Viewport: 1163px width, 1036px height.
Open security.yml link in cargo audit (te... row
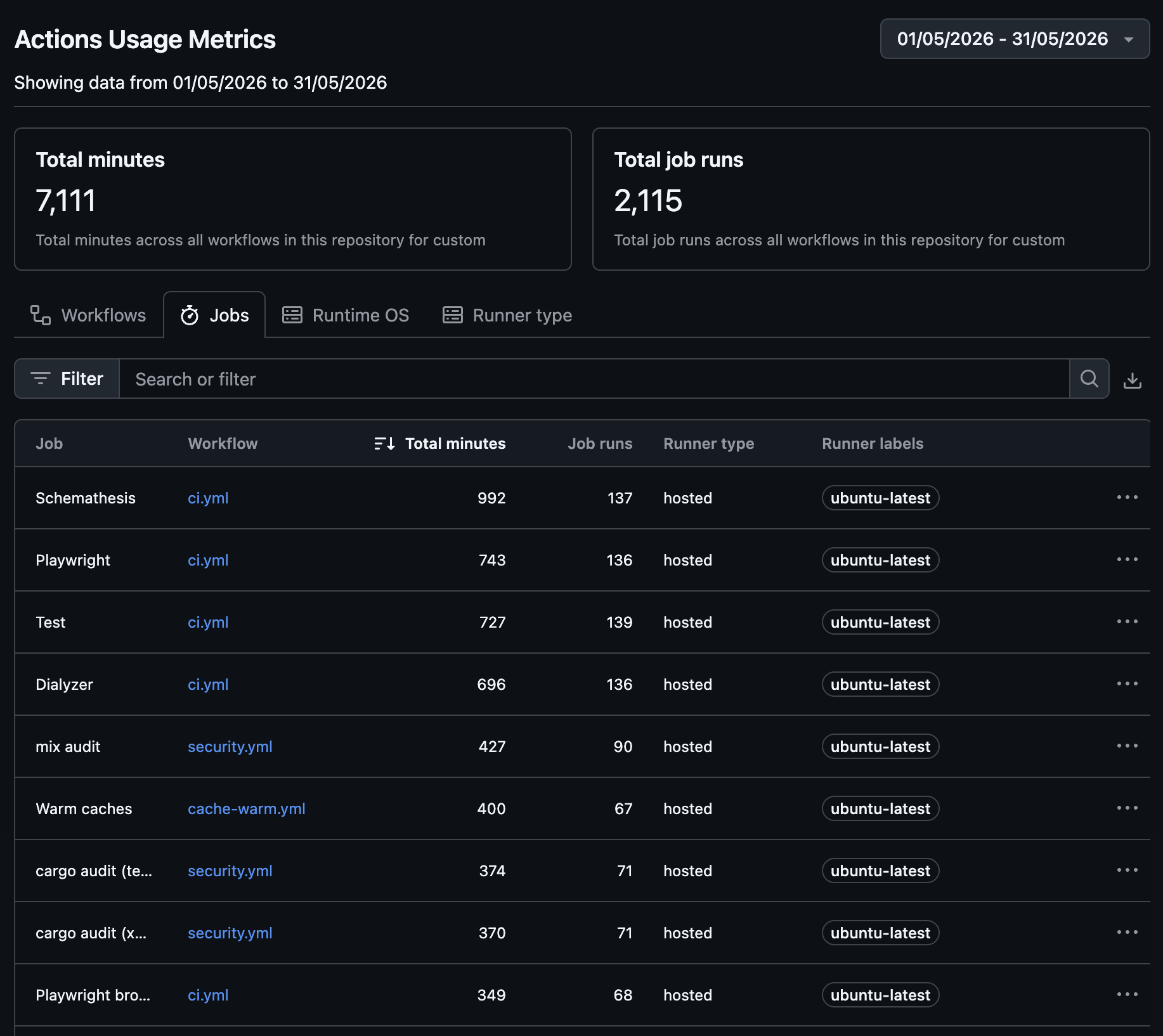(230, 871)
